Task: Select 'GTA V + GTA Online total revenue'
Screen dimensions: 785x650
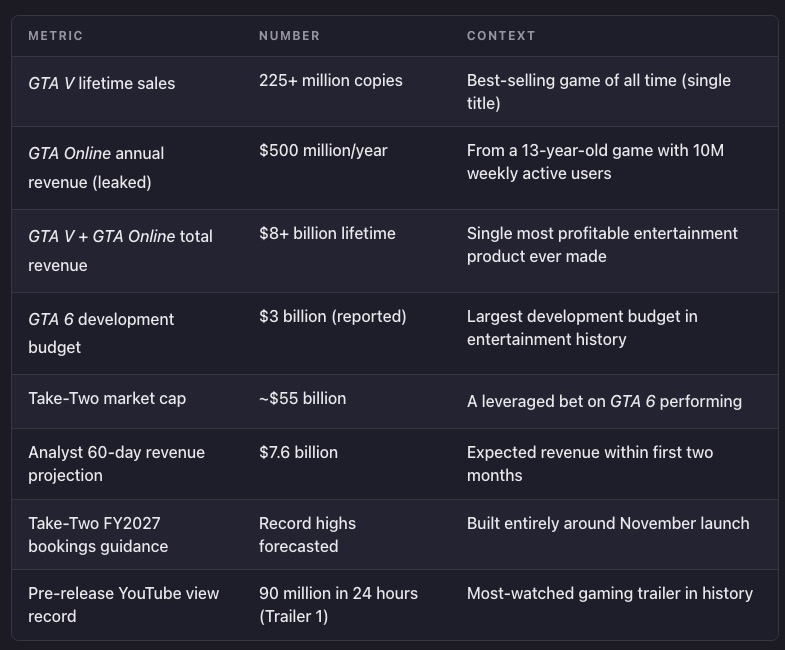Action: coord(120,250)
